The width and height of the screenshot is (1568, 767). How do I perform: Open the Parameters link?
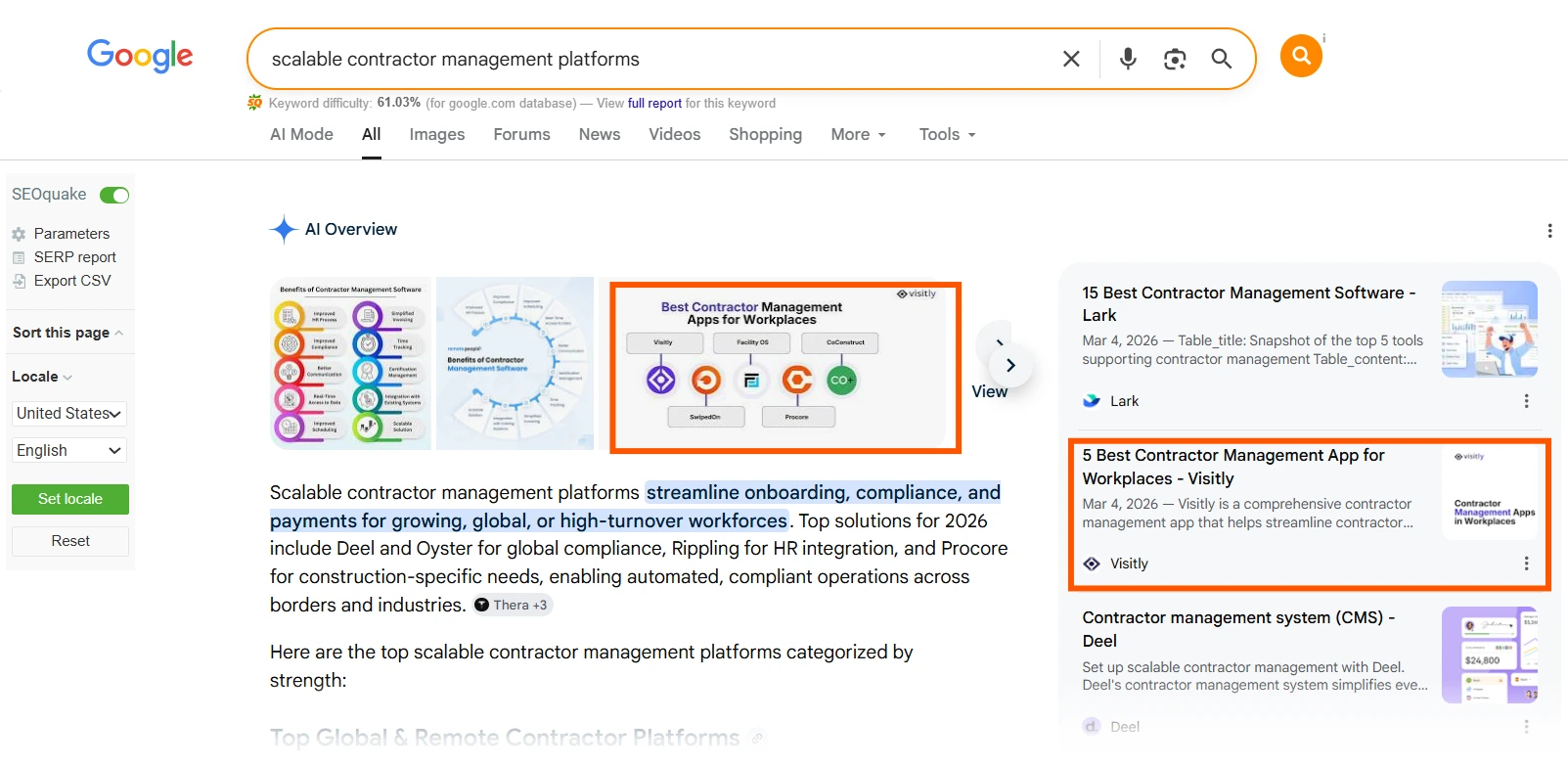pyautogui.click(x=71, y=234)
